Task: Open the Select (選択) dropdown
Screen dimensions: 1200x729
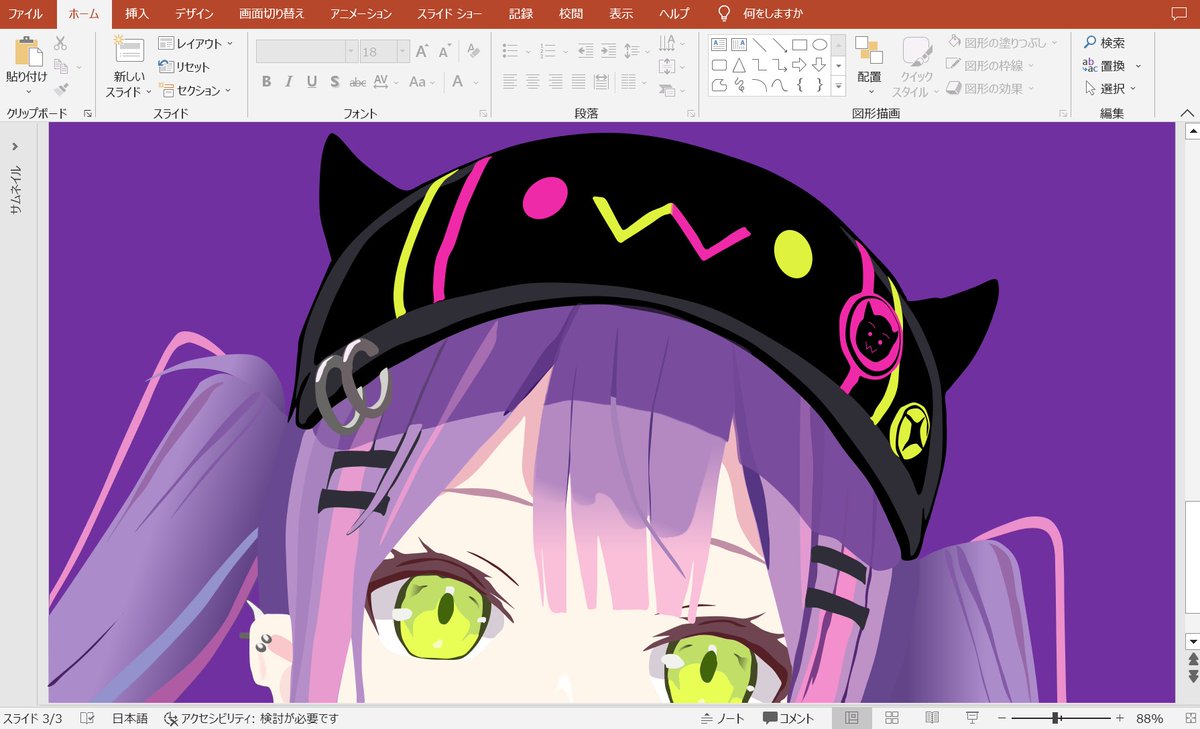Action: tap(1112, 89)
